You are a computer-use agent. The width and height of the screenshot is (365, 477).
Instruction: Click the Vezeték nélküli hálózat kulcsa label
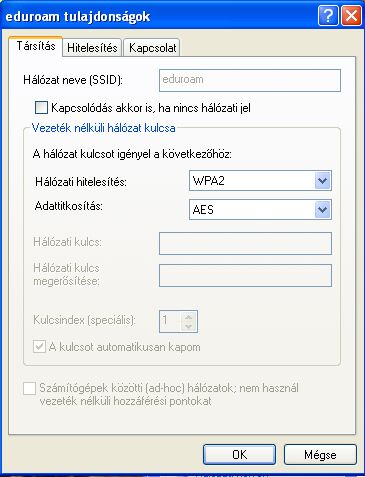(103, 128)
